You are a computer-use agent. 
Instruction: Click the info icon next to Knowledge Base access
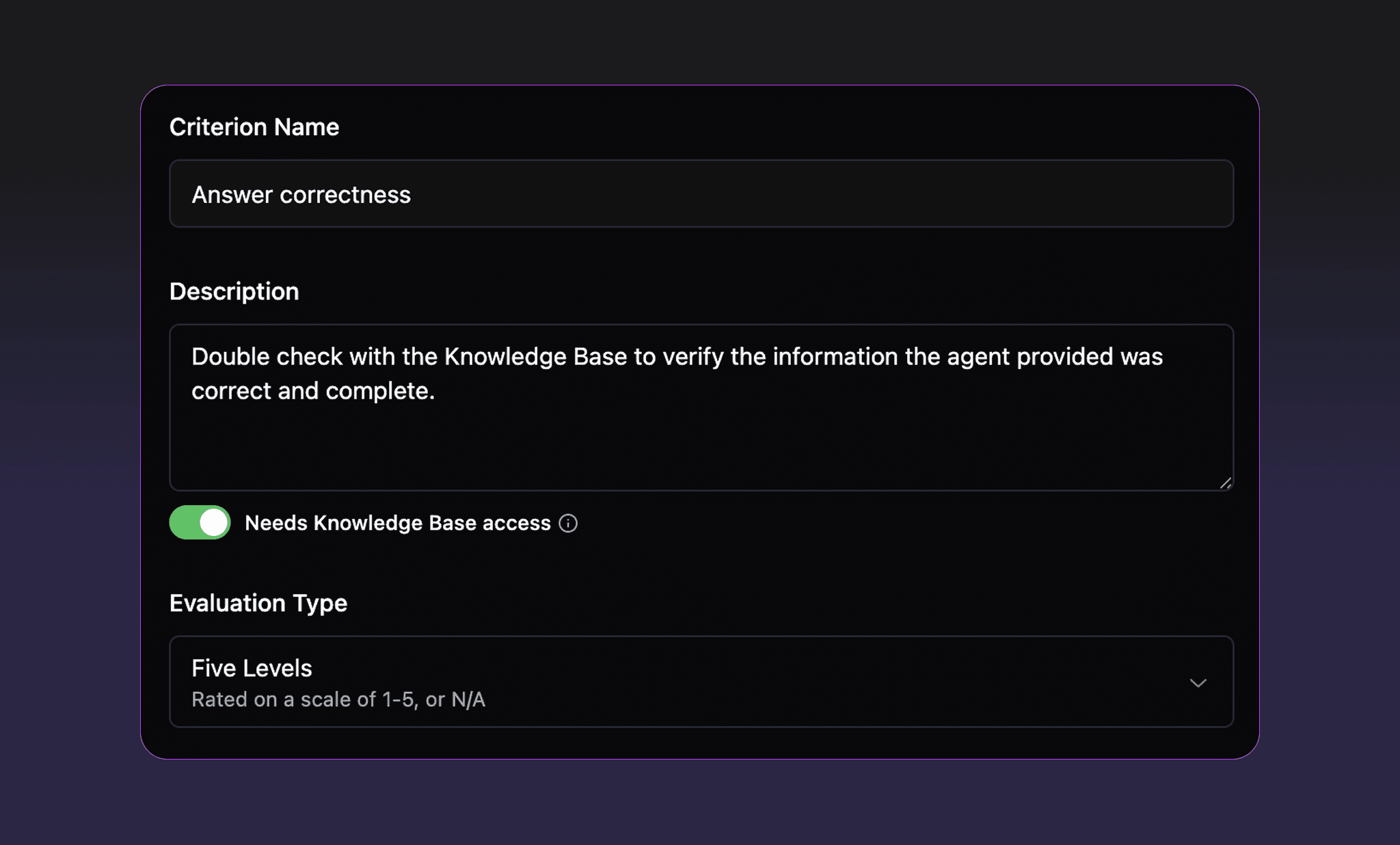click(x=568, y=522)
